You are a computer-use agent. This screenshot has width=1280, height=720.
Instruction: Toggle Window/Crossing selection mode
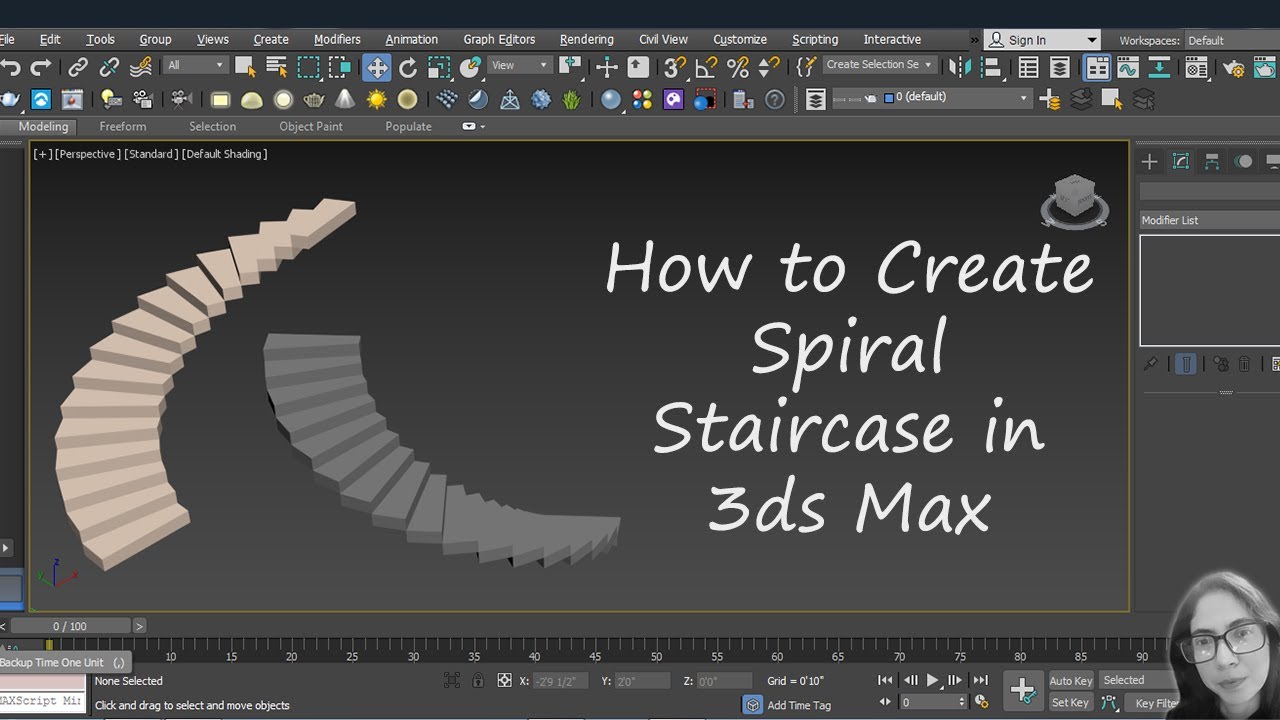[x=340, y=68]
